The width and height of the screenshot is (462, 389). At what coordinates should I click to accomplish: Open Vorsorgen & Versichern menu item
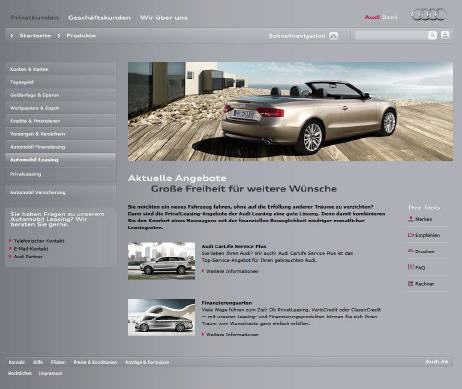point(61,134)
